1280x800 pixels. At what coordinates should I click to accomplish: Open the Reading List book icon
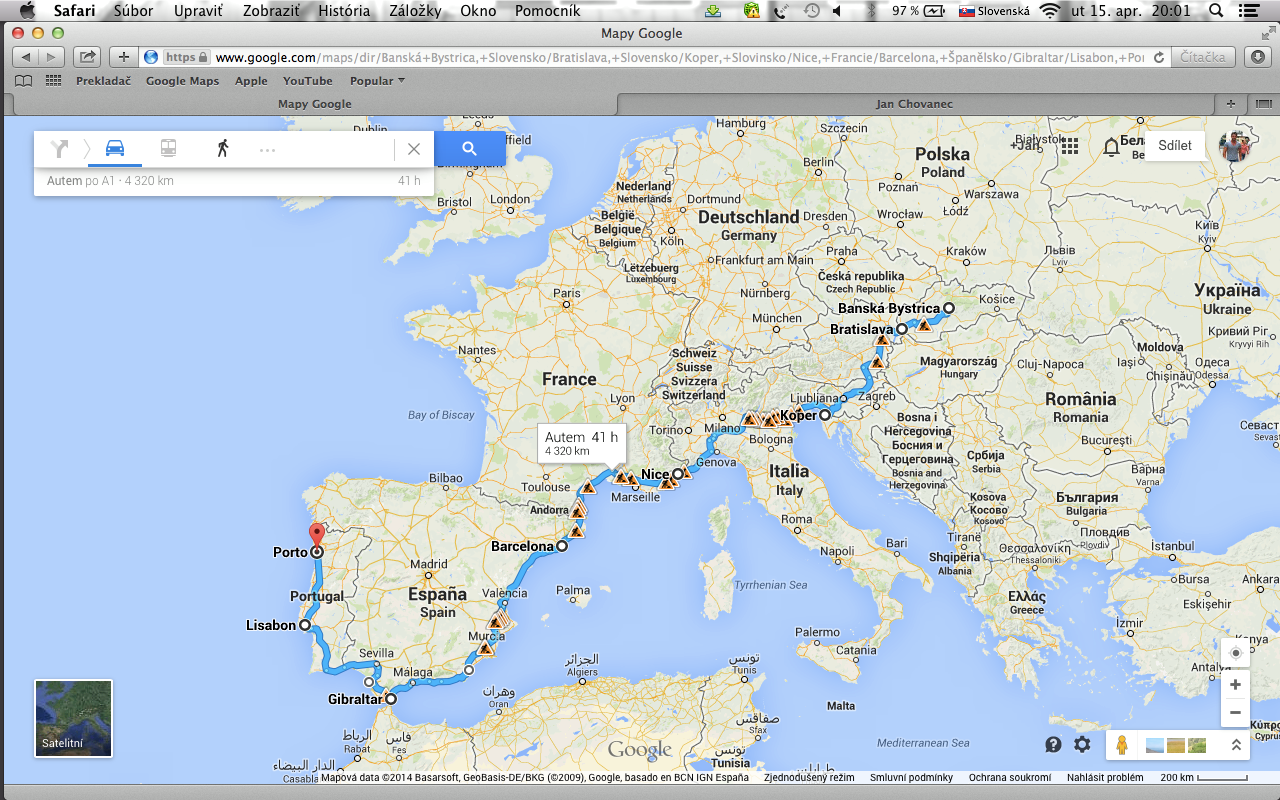(x=23, y=81)
